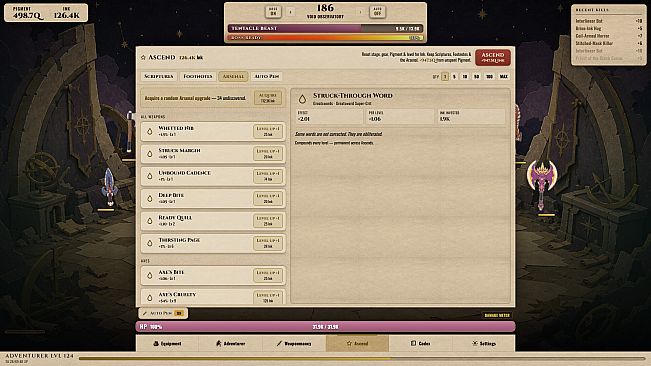Image resolution: width=651 pixels, height=366 pixels.
Task: Level up Axe's Cruelty
Action: click(268, 298)
